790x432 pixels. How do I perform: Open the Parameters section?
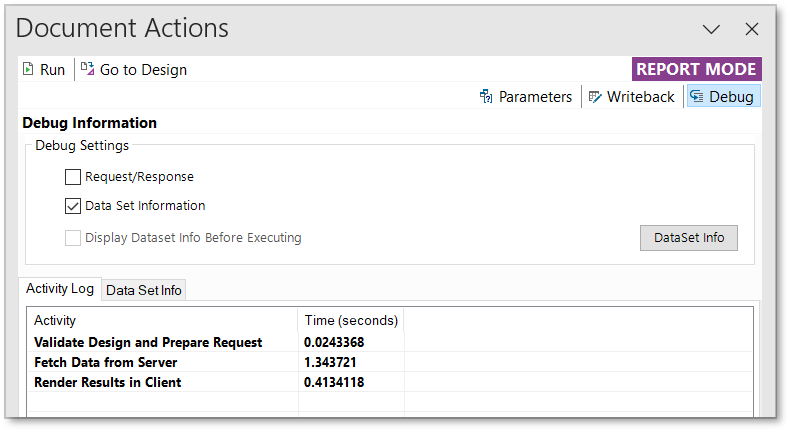click(526, 97)
